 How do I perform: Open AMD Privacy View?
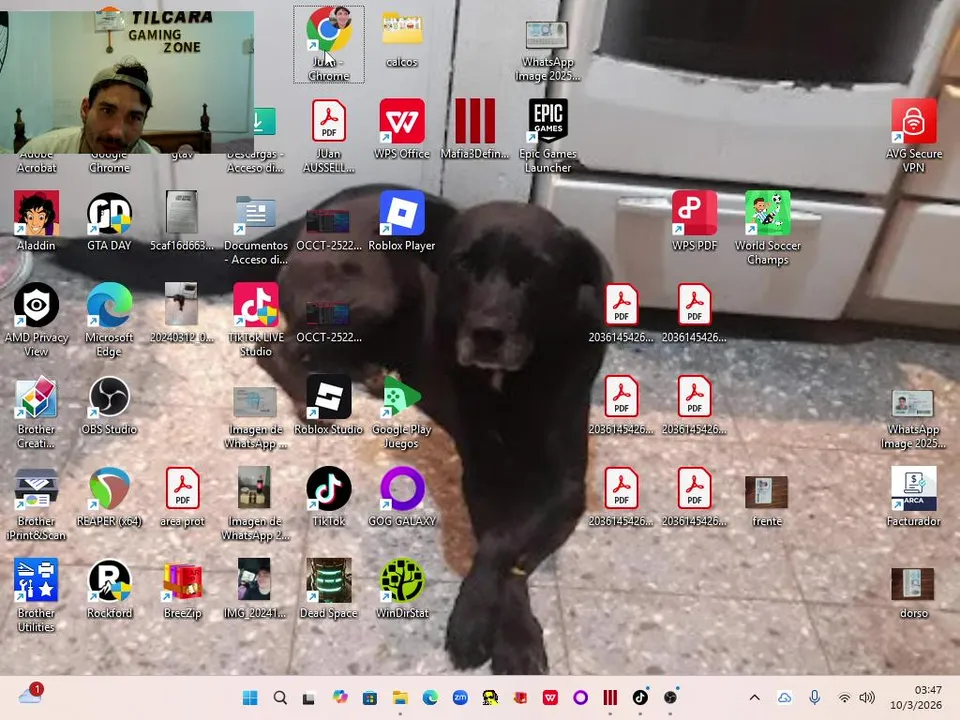tap(36, 319)
